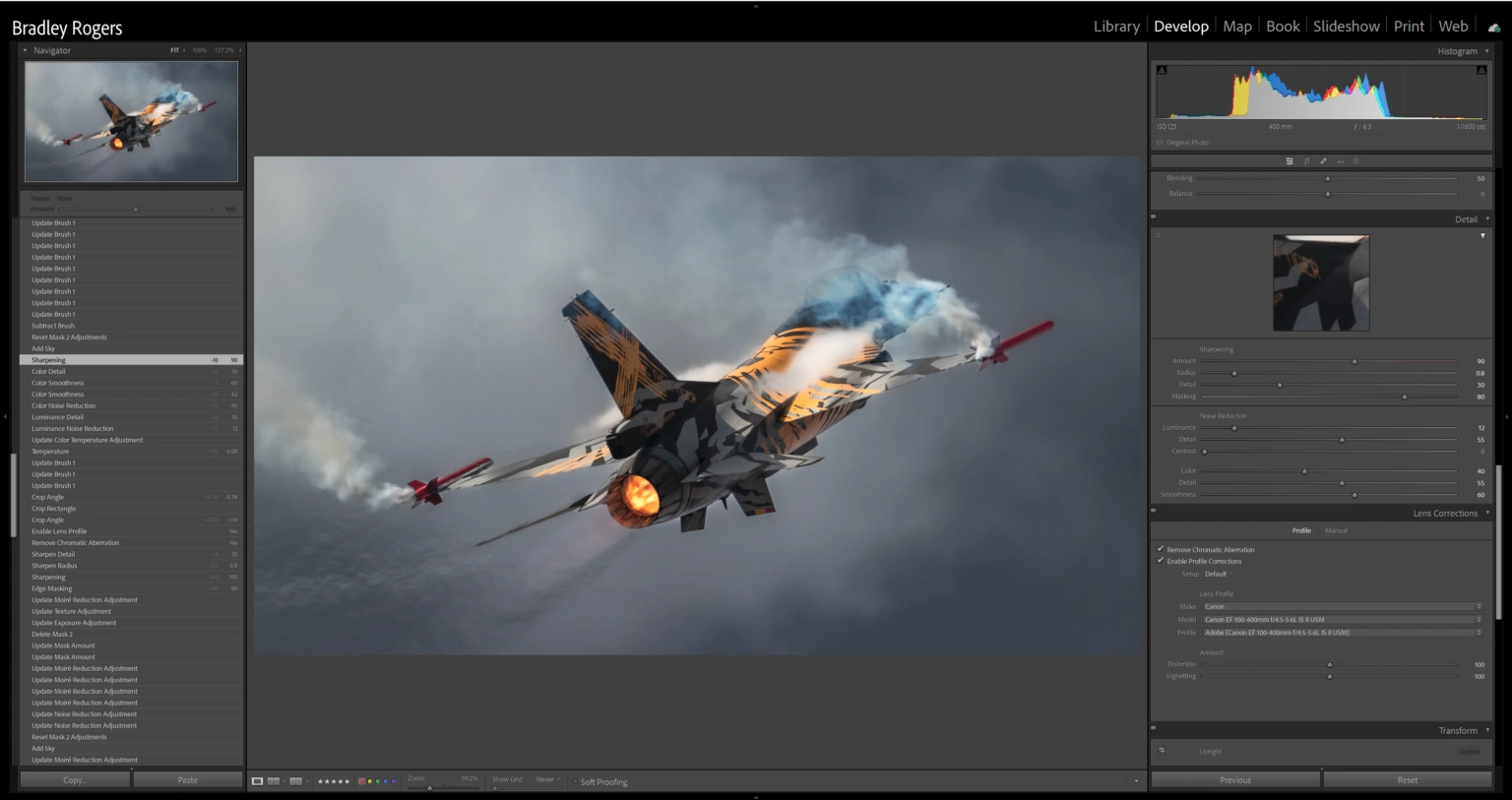Image resolution: width=1512 pixels, height=800 pixels.
Task: Select the Healing brush tool icon
Action: 1323,161
